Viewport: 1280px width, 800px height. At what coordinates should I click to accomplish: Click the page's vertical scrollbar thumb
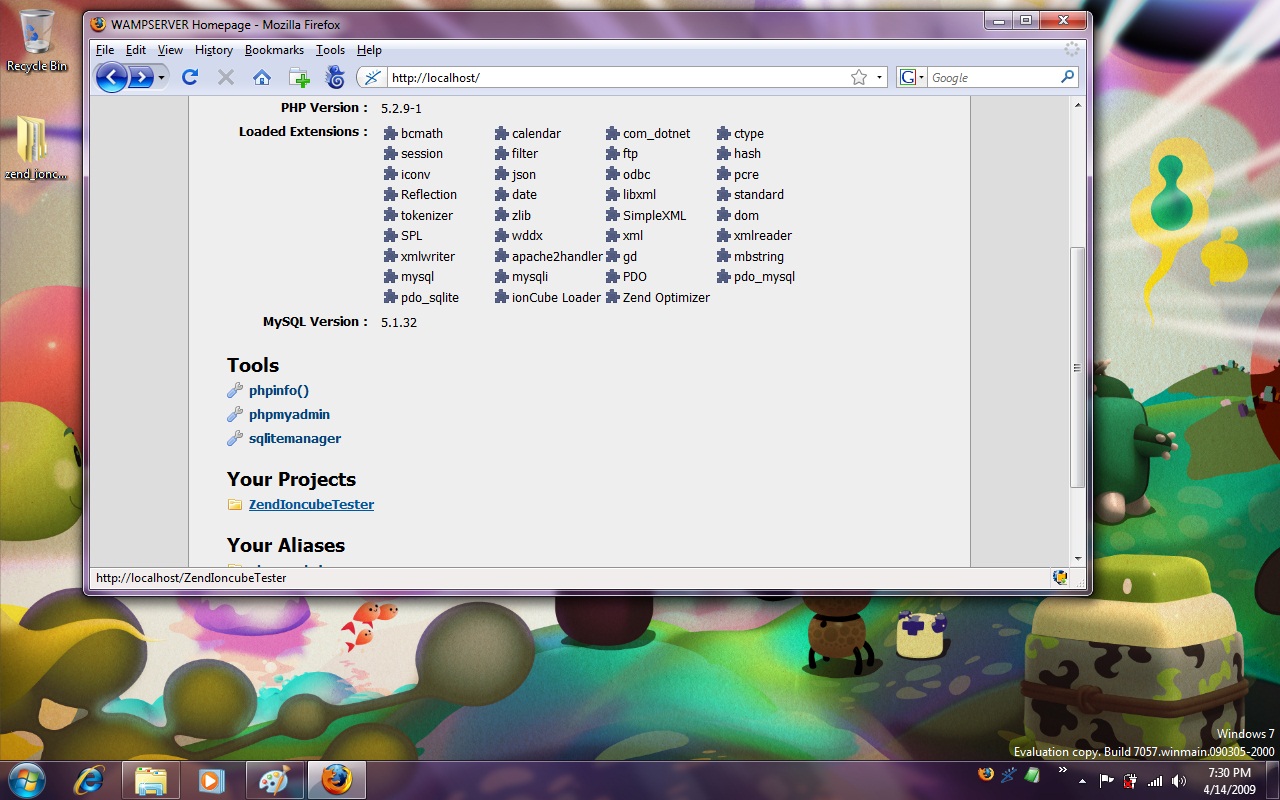pyautogui.click(x=1077, y=367)
